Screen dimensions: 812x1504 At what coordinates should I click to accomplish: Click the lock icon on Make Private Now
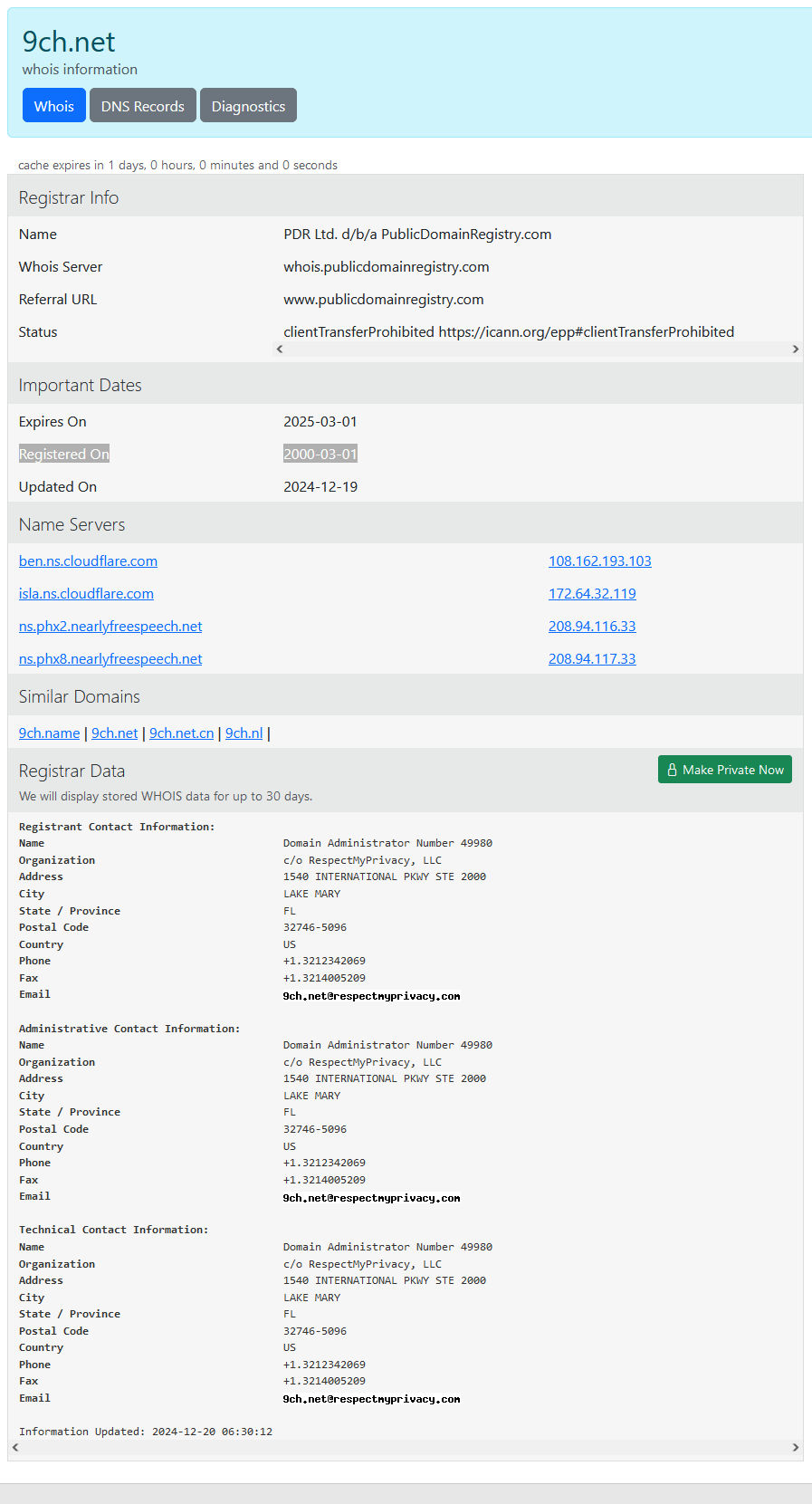(673, 770)
